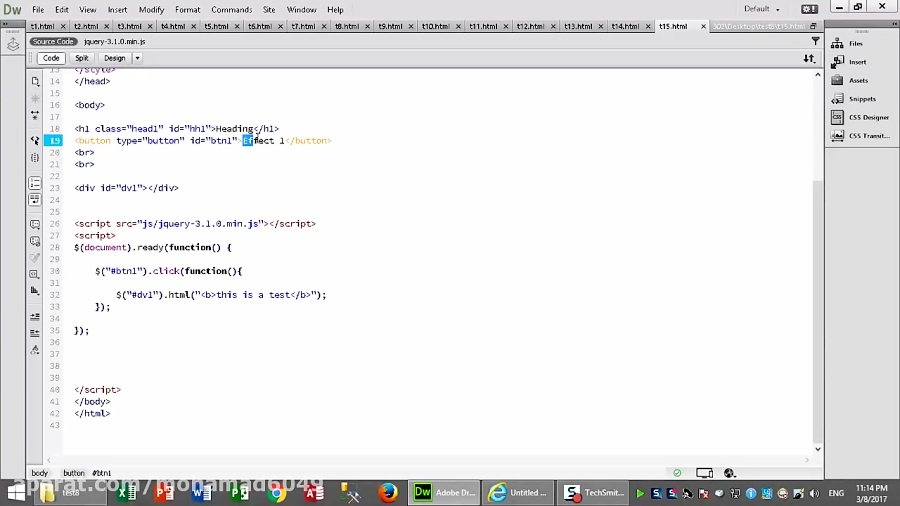Open the Insert panel
The height and width of the screenshot is (506, 900).
click(x=855, y=62)
